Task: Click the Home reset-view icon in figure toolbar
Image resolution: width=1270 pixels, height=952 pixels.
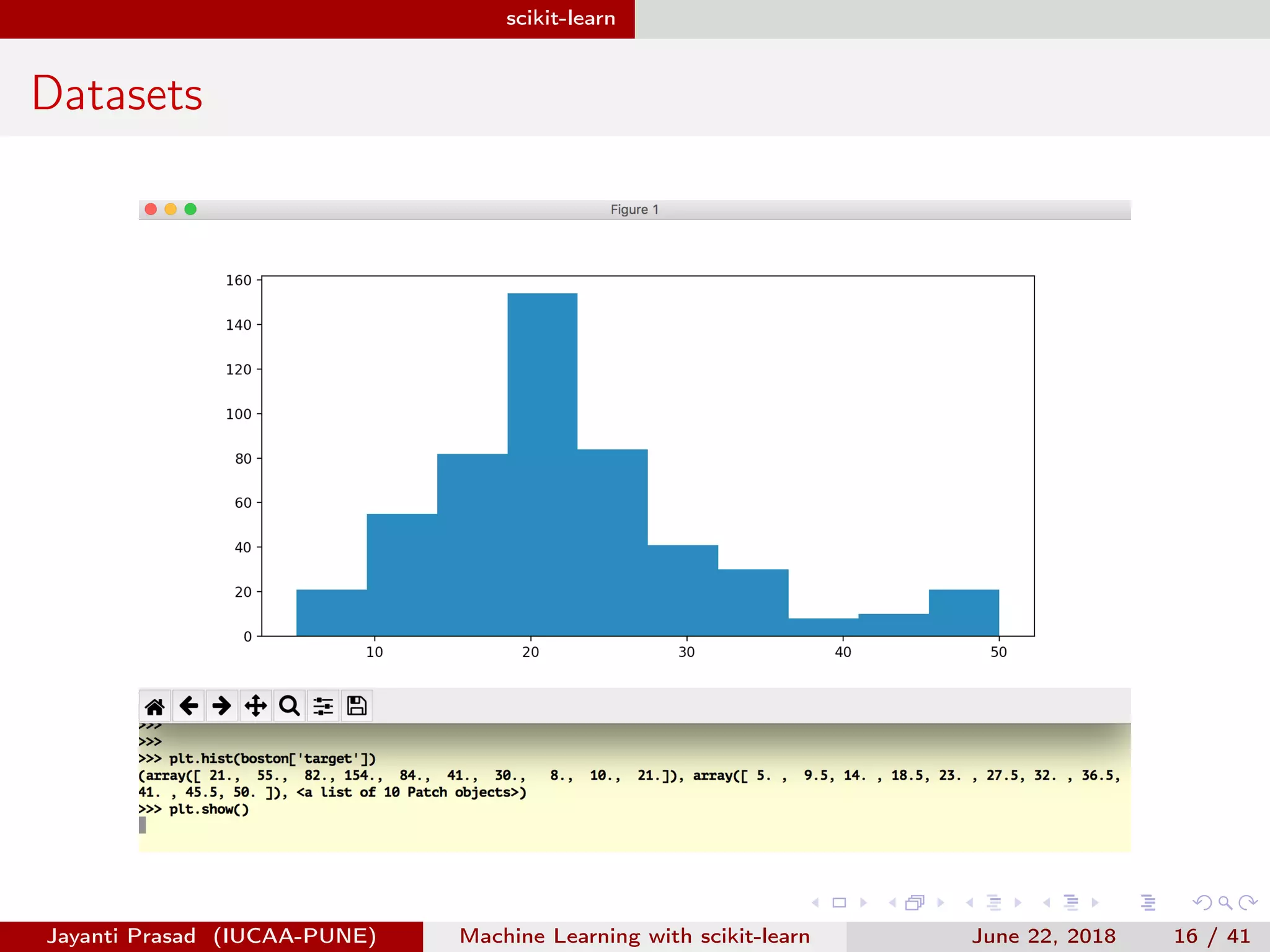Action: [154, 706]
